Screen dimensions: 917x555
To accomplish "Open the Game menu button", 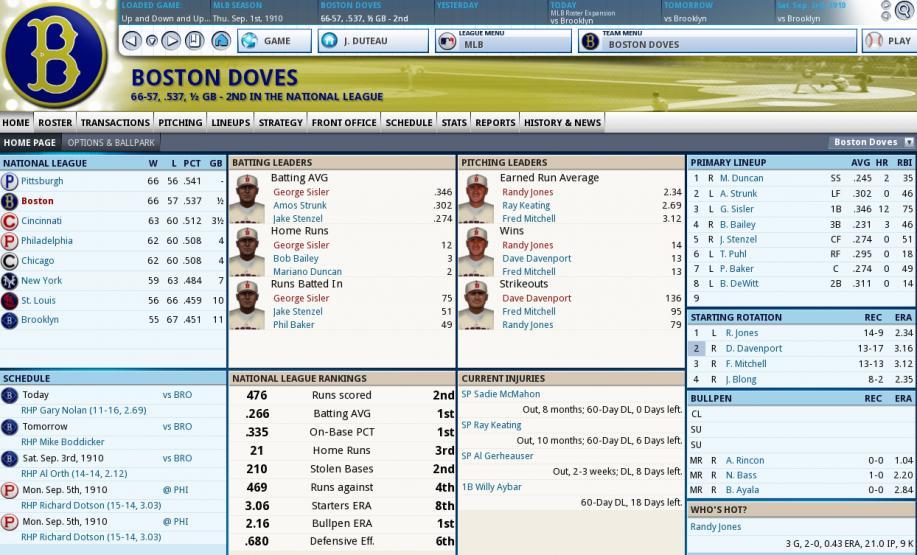I will tap(274, 41).
